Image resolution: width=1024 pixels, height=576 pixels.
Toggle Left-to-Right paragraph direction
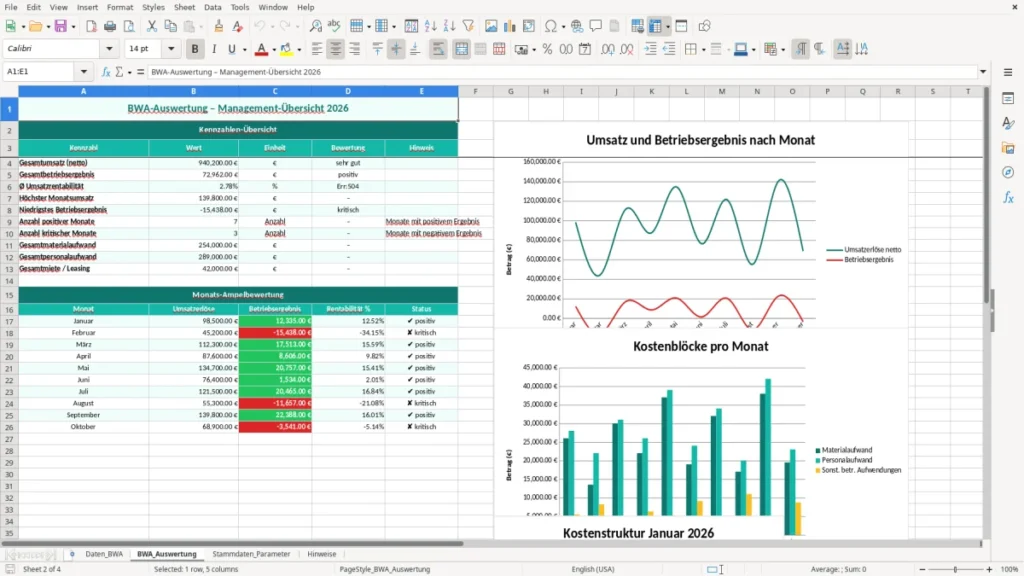tap(801, 49)
